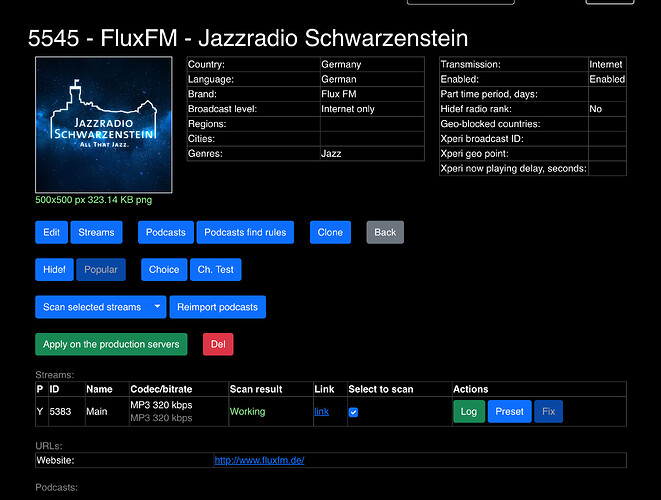Click the 'Internet' transmission value

606,65
